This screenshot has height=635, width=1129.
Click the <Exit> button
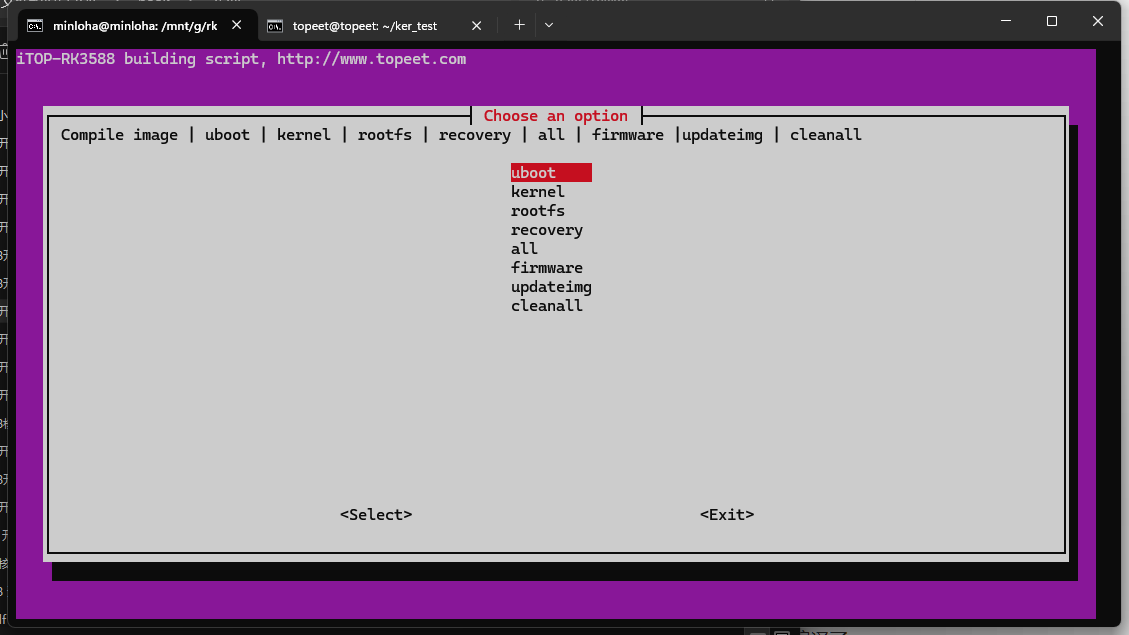(x=727, y=515)
